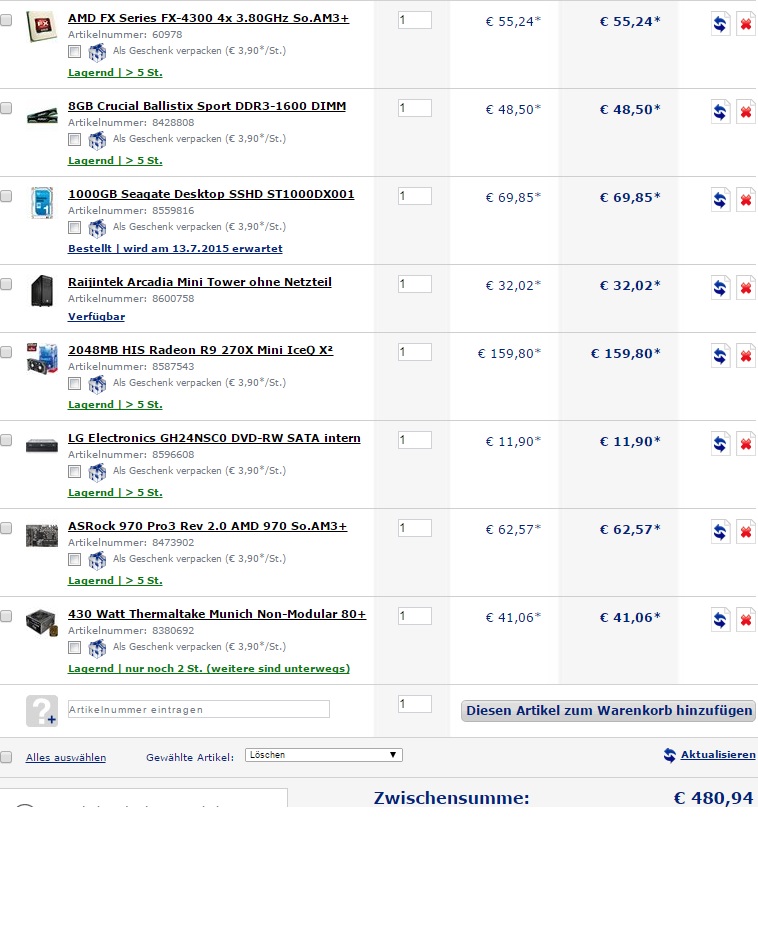Open ASRock 970 Pro3 Rev 2.0 link
Screen dimensions: 758x942
tap(208, 526)
